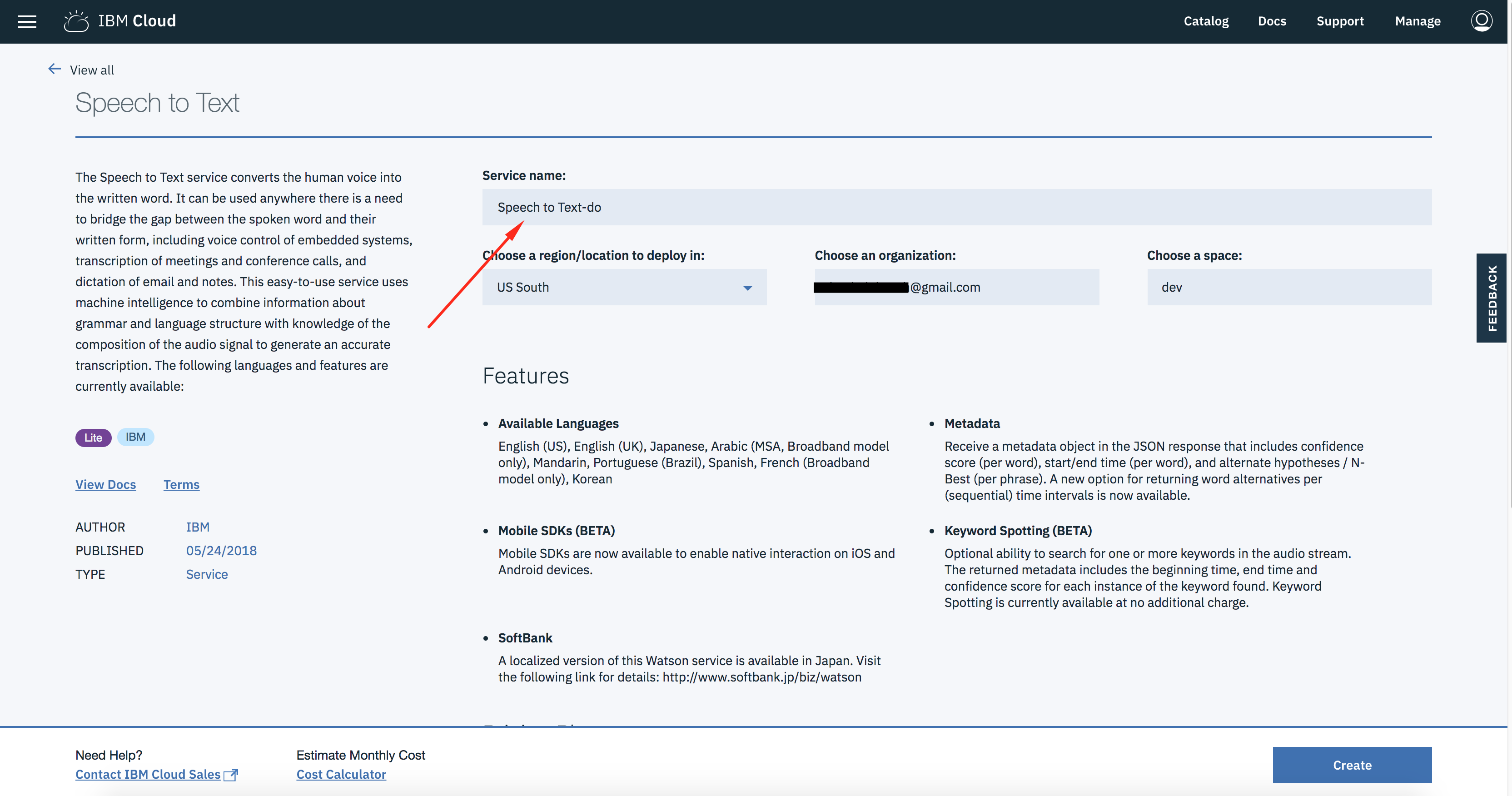Click the organization field with gmail.com
This screenshot has width=1512, height=796.
pyautogui.click(x=957, y=287)
